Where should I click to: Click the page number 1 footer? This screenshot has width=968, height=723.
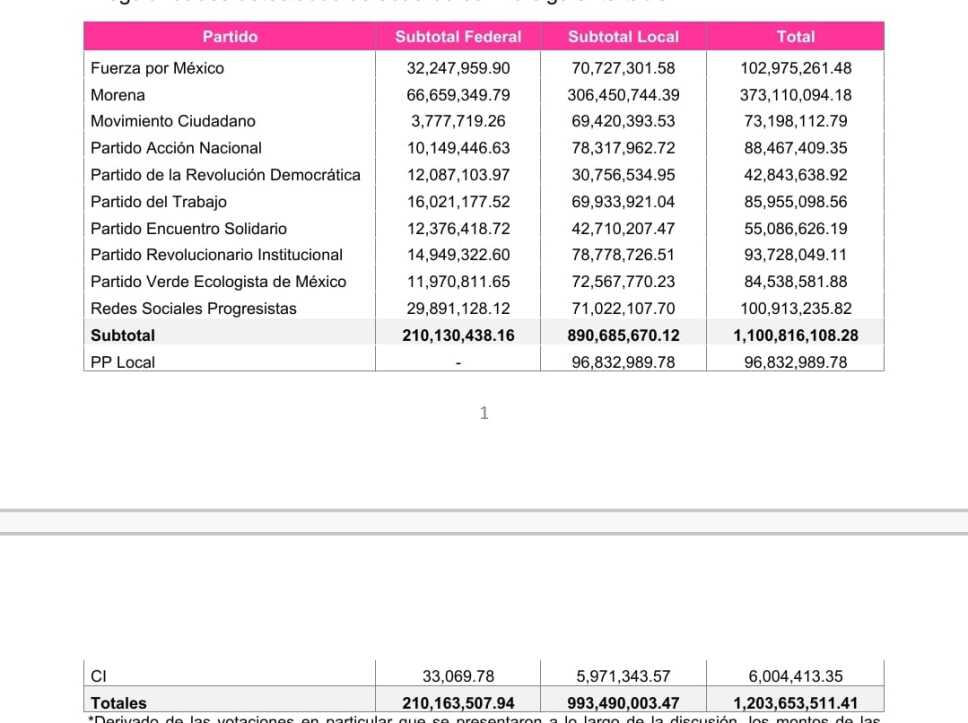coord(484,412)
